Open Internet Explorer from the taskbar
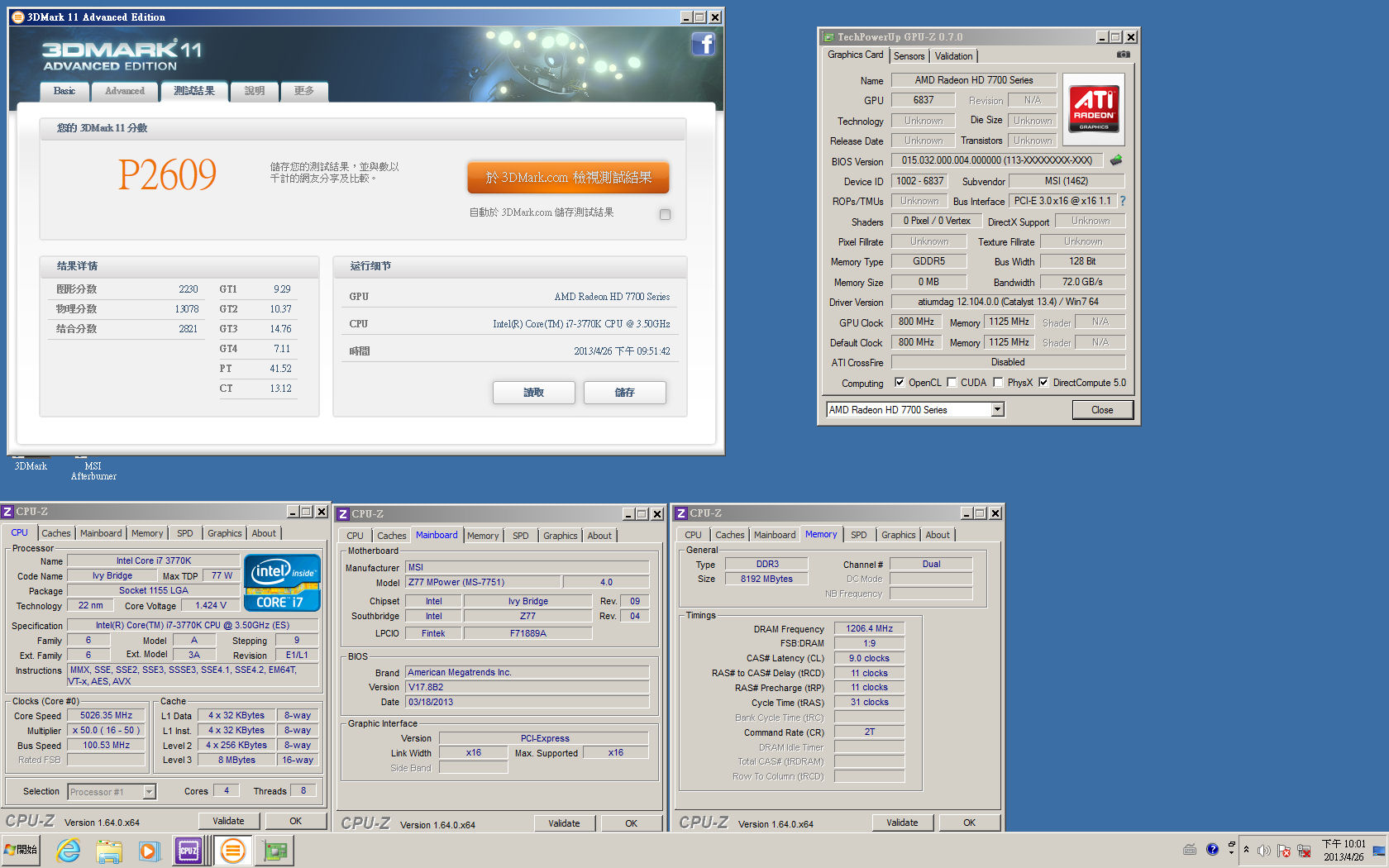1389x868 pixels. (x=68, y=850)
